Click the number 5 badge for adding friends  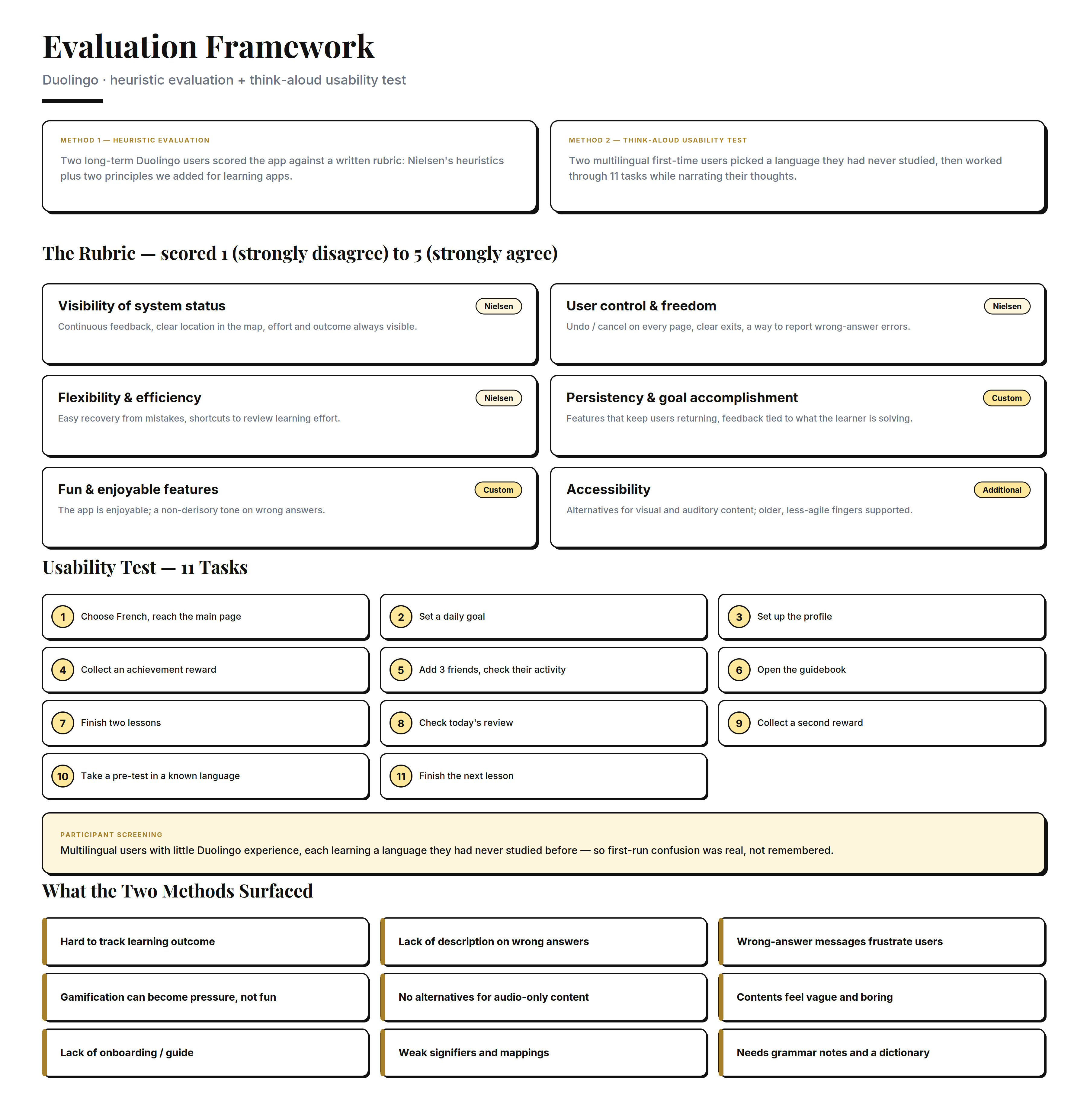tap(401, 670)
